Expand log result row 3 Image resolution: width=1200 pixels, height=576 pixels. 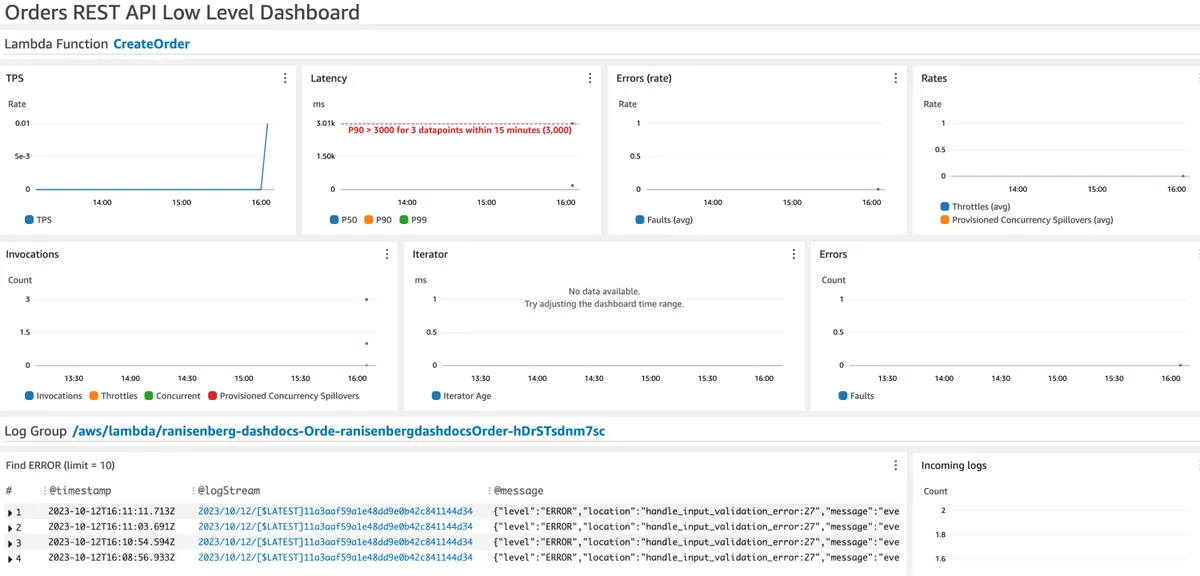pos(9,542)
